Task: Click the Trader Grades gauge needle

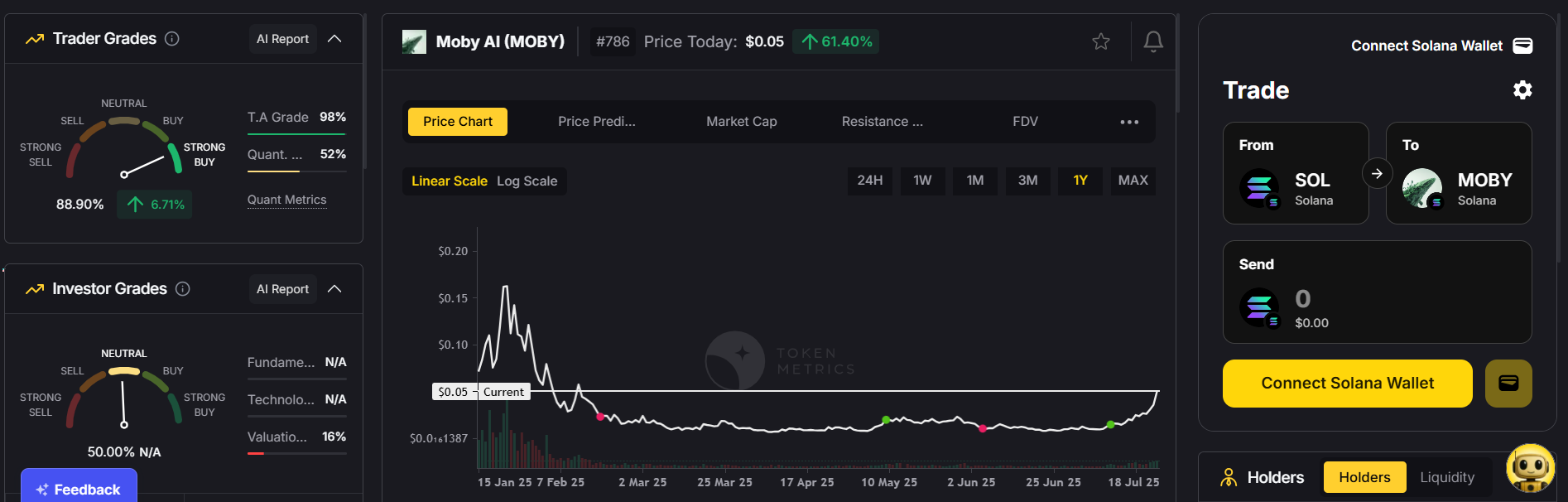Action: pos(143,166)
